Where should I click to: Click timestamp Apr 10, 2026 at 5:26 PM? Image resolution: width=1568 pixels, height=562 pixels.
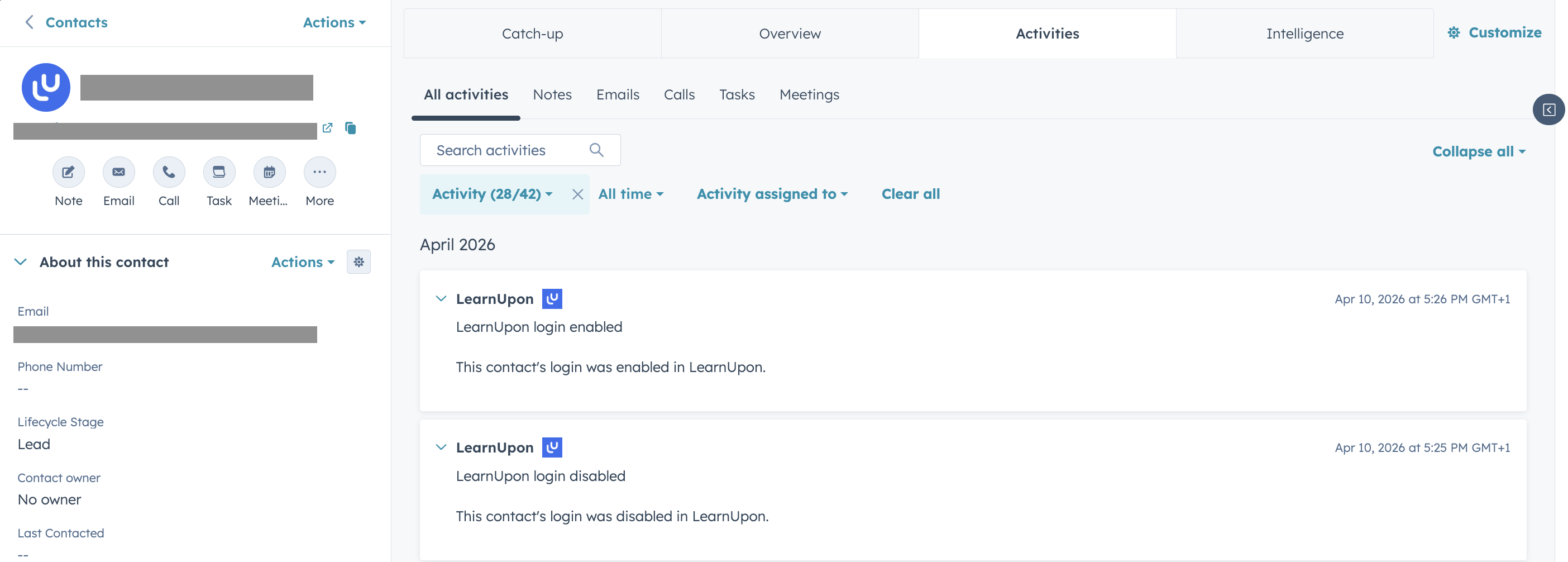click(1422, 299)
